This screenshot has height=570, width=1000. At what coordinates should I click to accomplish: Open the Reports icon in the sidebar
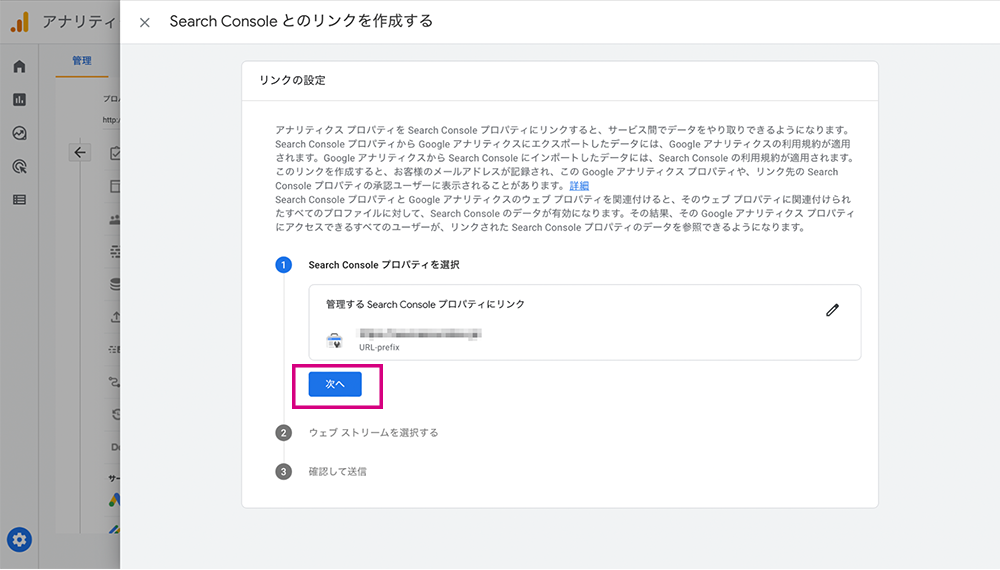pyautogui.click(x=19, y=99)
